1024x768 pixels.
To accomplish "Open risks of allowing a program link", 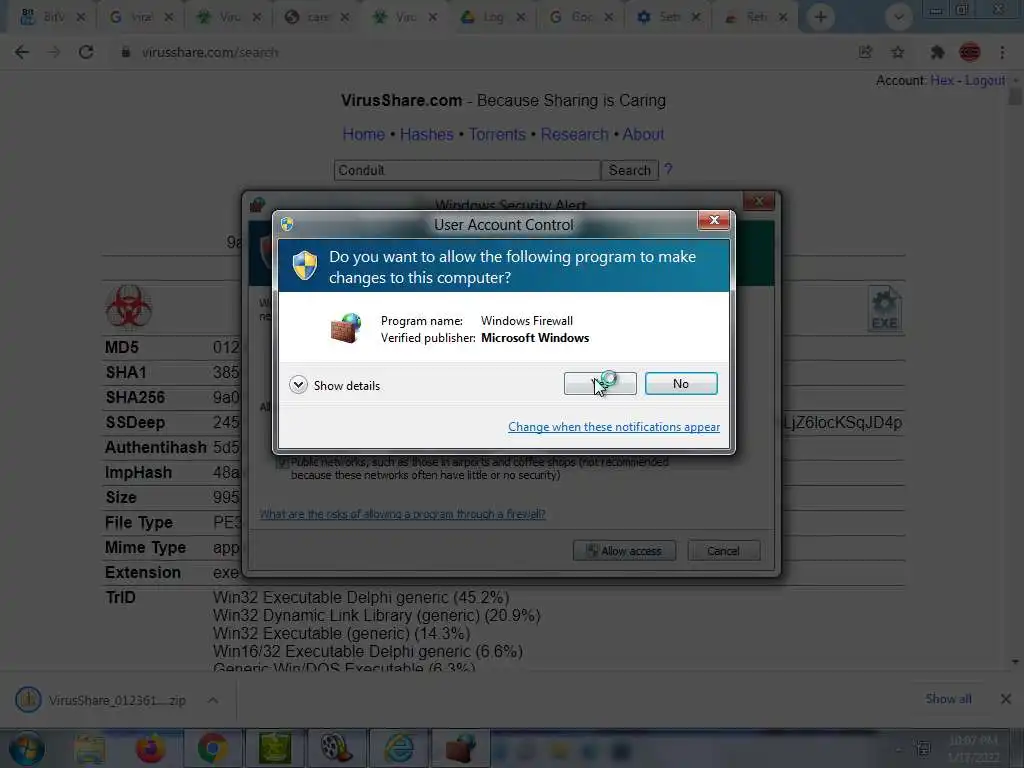I will 402,514.
